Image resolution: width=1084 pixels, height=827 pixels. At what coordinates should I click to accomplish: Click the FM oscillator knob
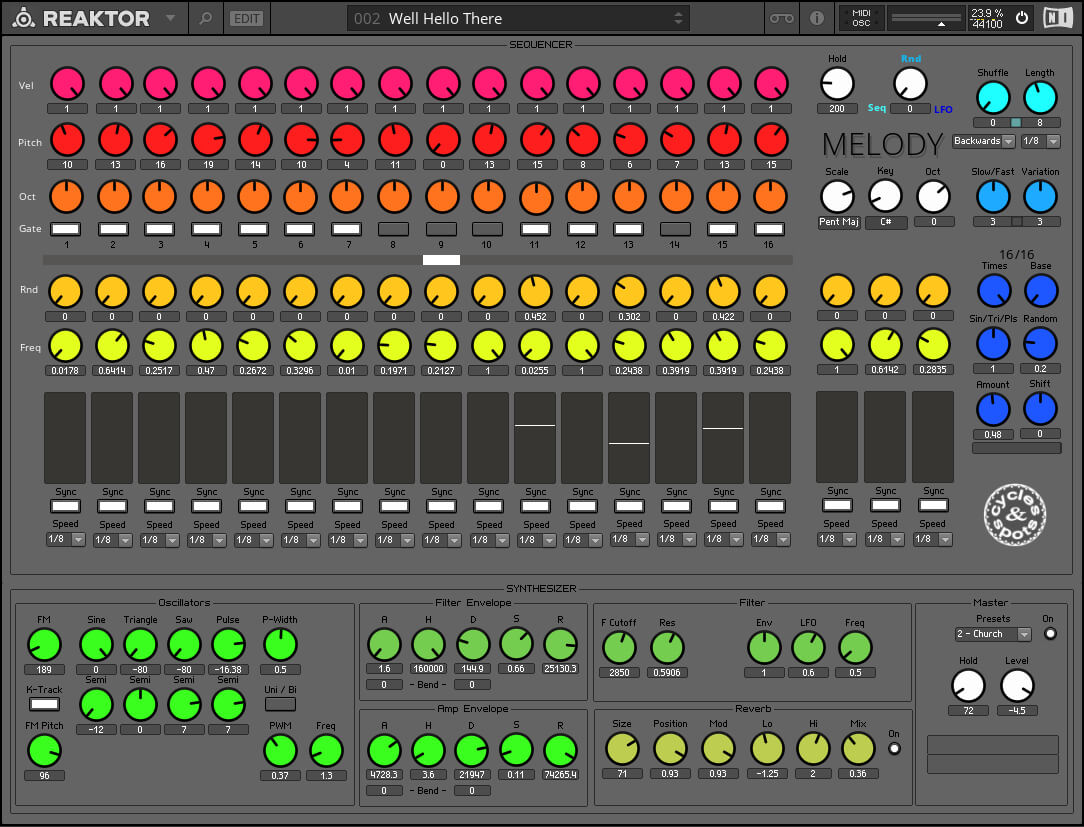(x=44, y=644)
